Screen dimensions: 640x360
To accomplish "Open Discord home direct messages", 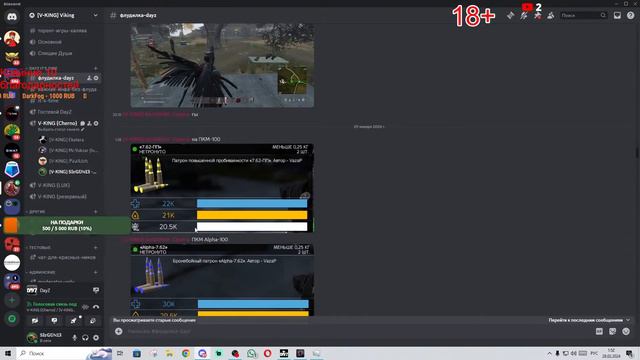I will (x=12, y=17).
